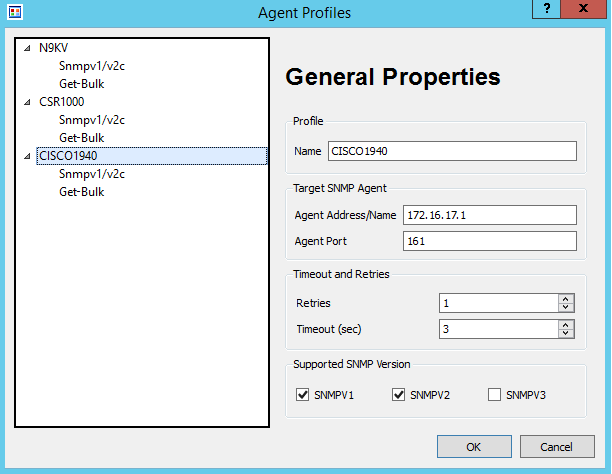
Task: Collapse the CSR1000 profile node
Action: (x=27, y=102)
